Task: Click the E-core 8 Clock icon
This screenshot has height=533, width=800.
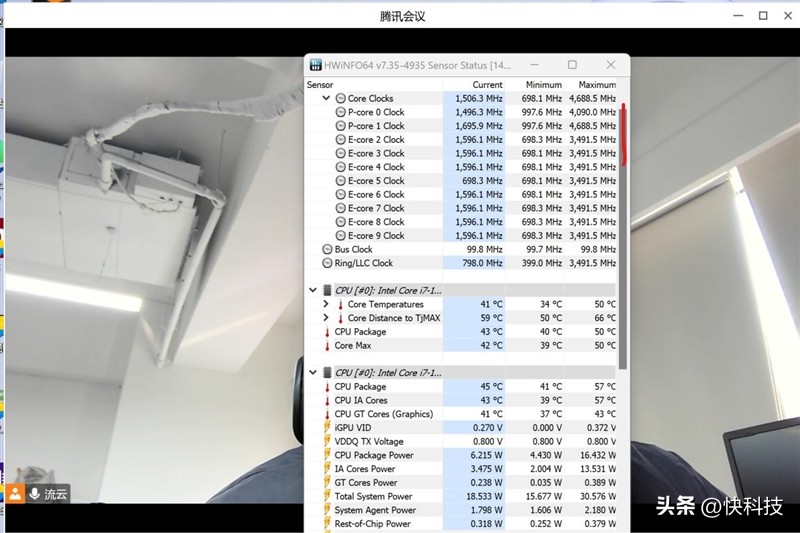Action: (340, 222)
